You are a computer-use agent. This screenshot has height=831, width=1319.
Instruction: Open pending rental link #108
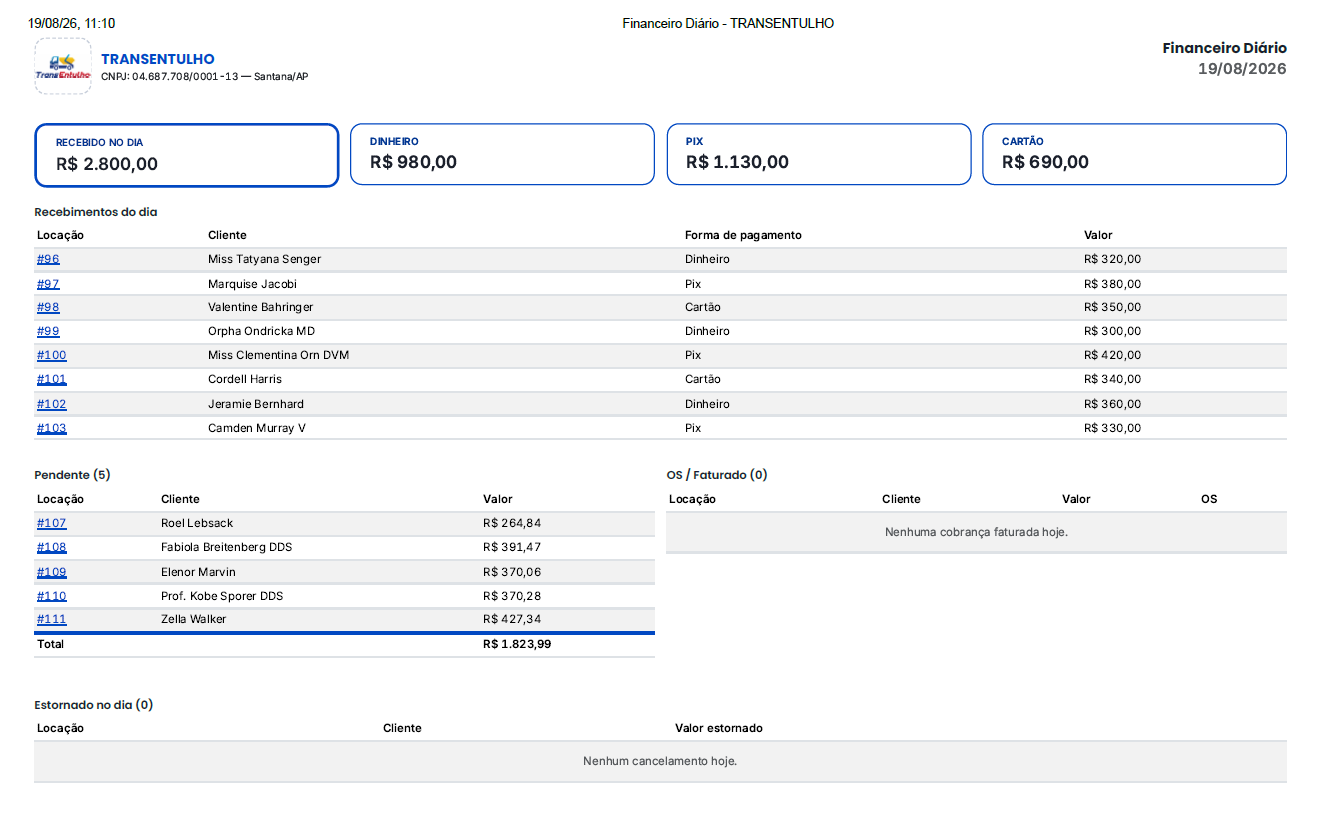52,547
